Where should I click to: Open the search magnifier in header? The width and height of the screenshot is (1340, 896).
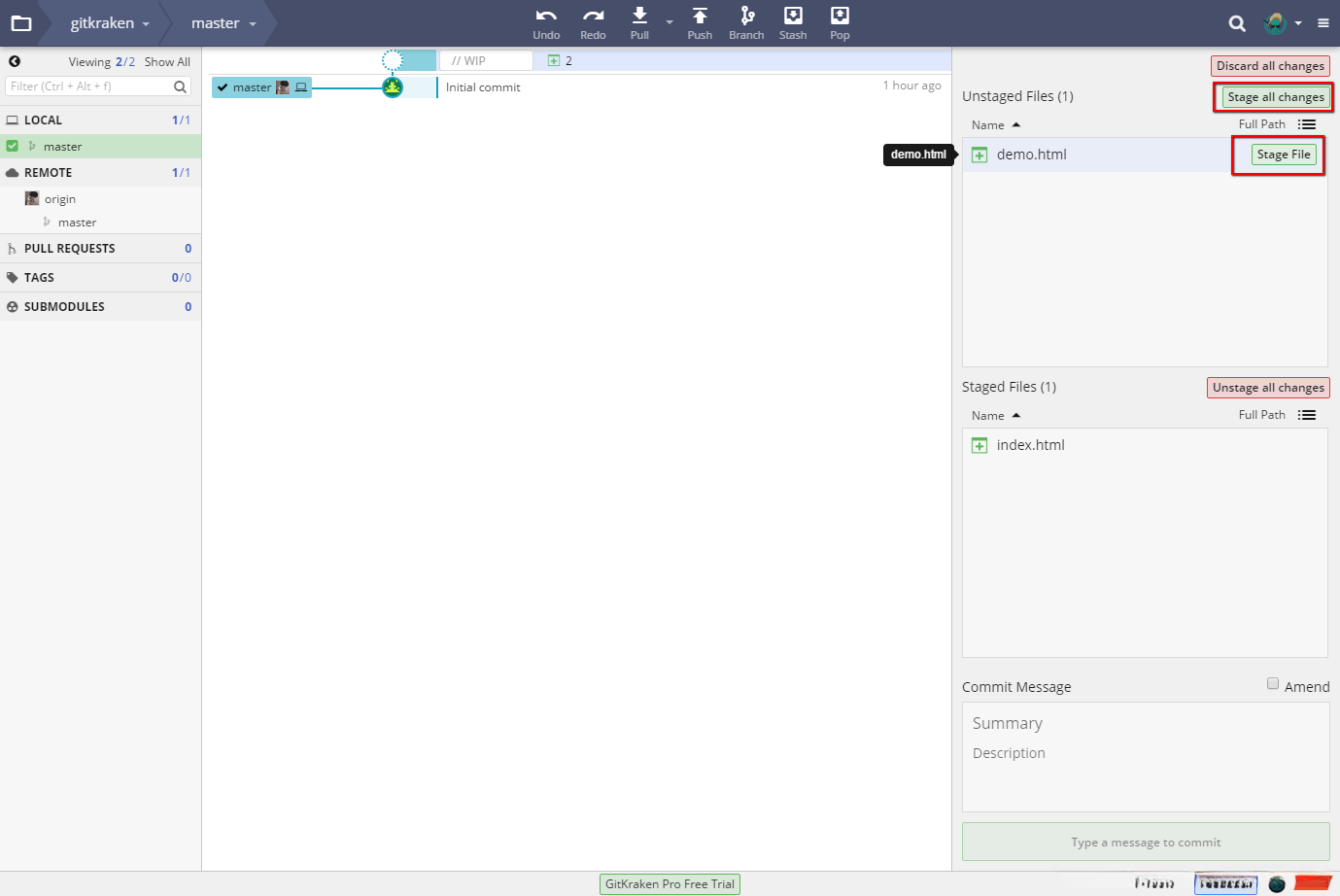coord(1237,23)
